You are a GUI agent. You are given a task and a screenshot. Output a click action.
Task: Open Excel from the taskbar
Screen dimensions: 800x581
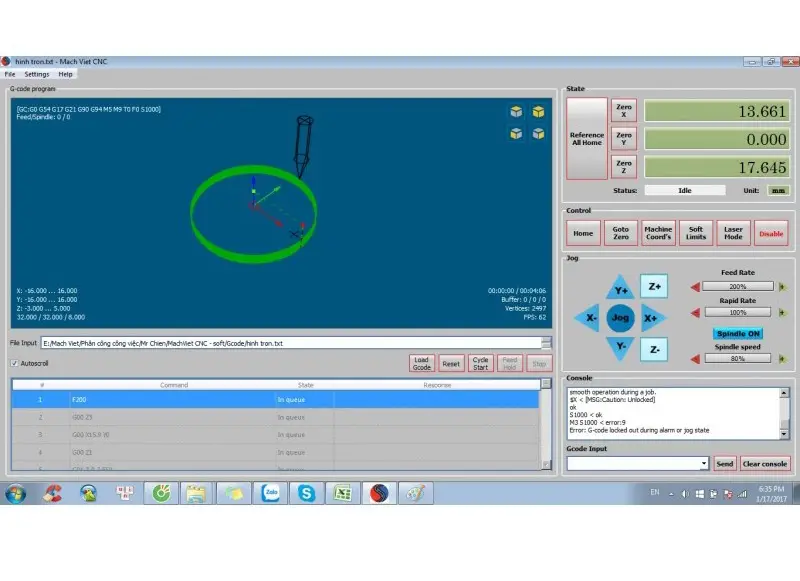(342, 493)
